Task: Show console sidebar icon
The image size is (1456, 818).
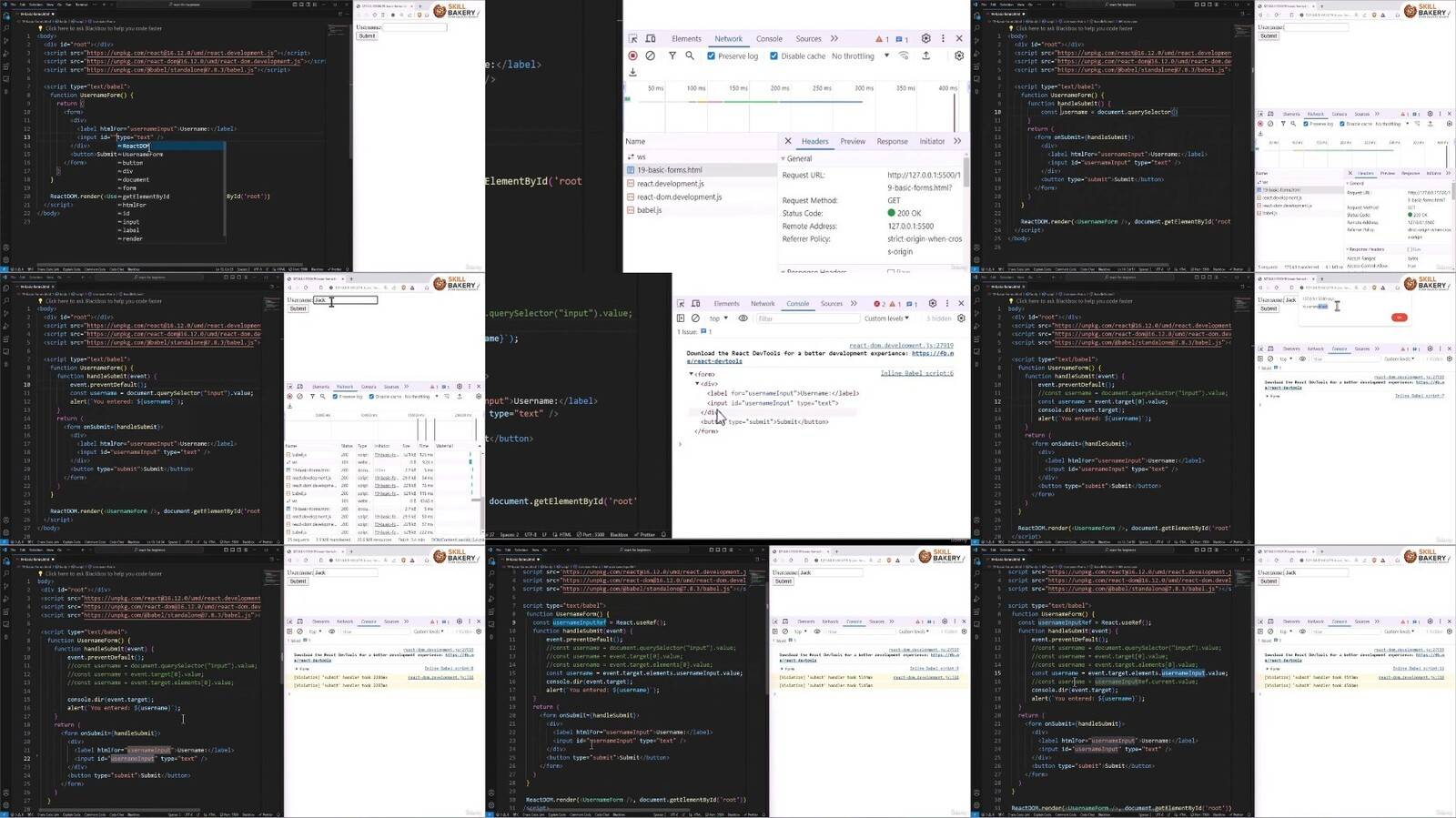Action: pyautogui.click(x=681, y=318)
